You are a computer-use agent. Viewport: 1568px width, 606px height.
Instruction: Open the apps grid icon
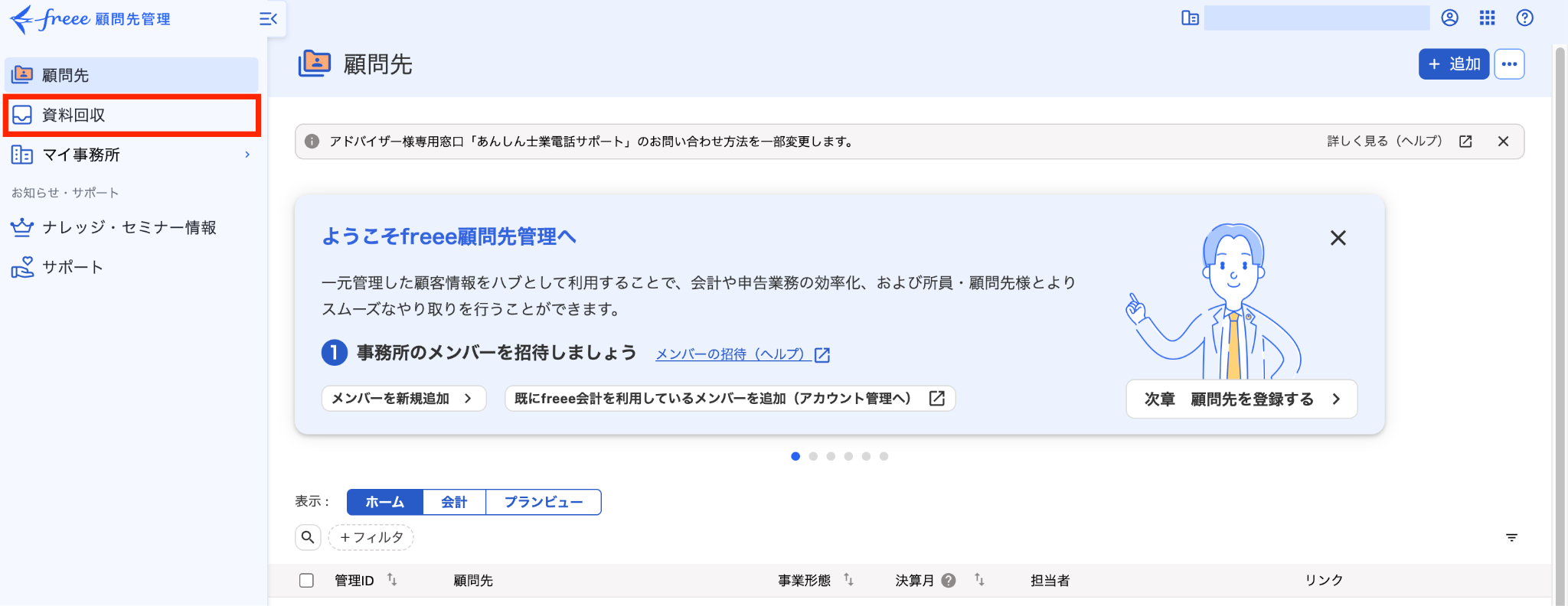click(1487, 18)
